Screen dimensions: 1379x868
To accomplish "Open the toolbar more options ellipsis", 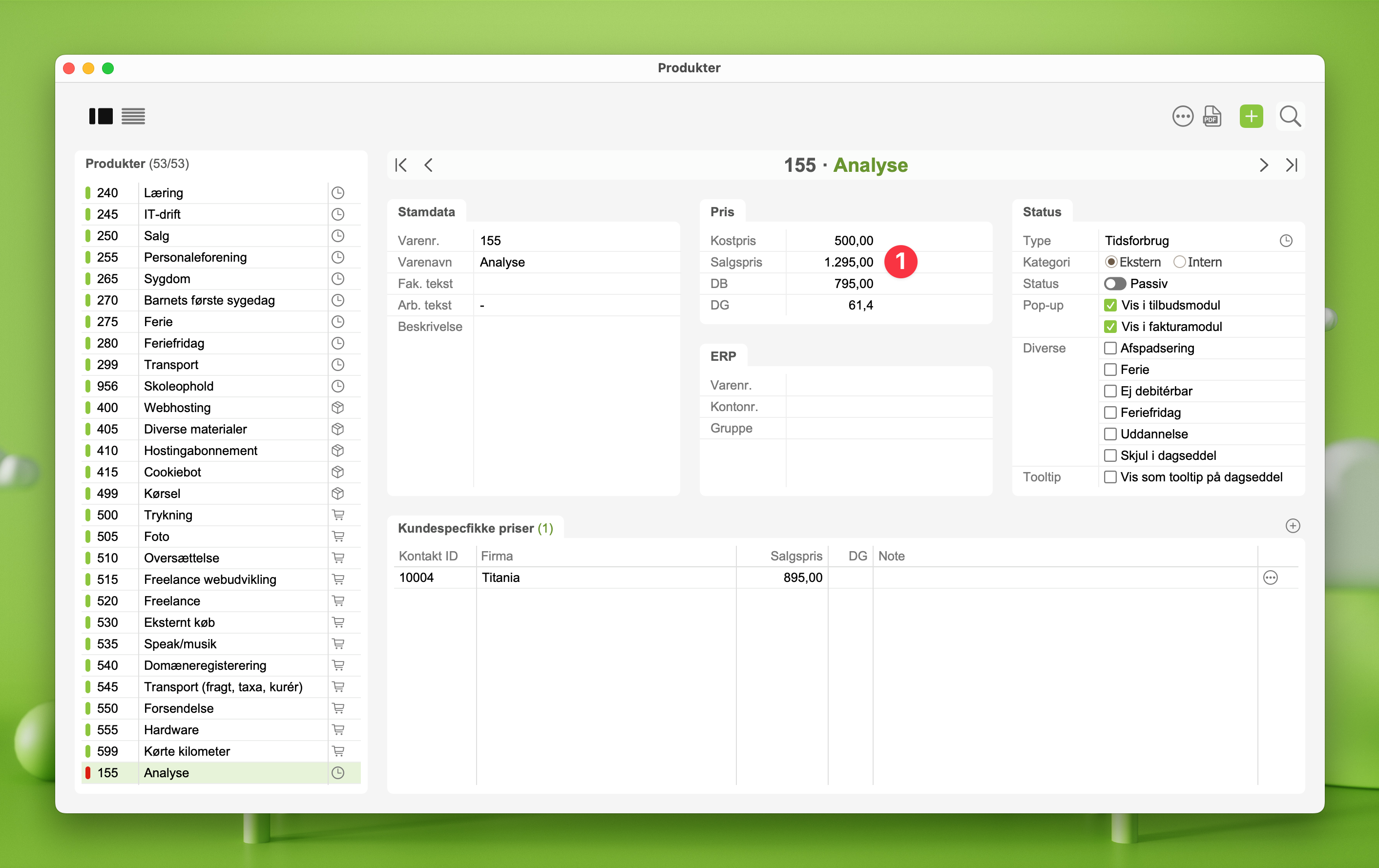I will (1182, 116).
